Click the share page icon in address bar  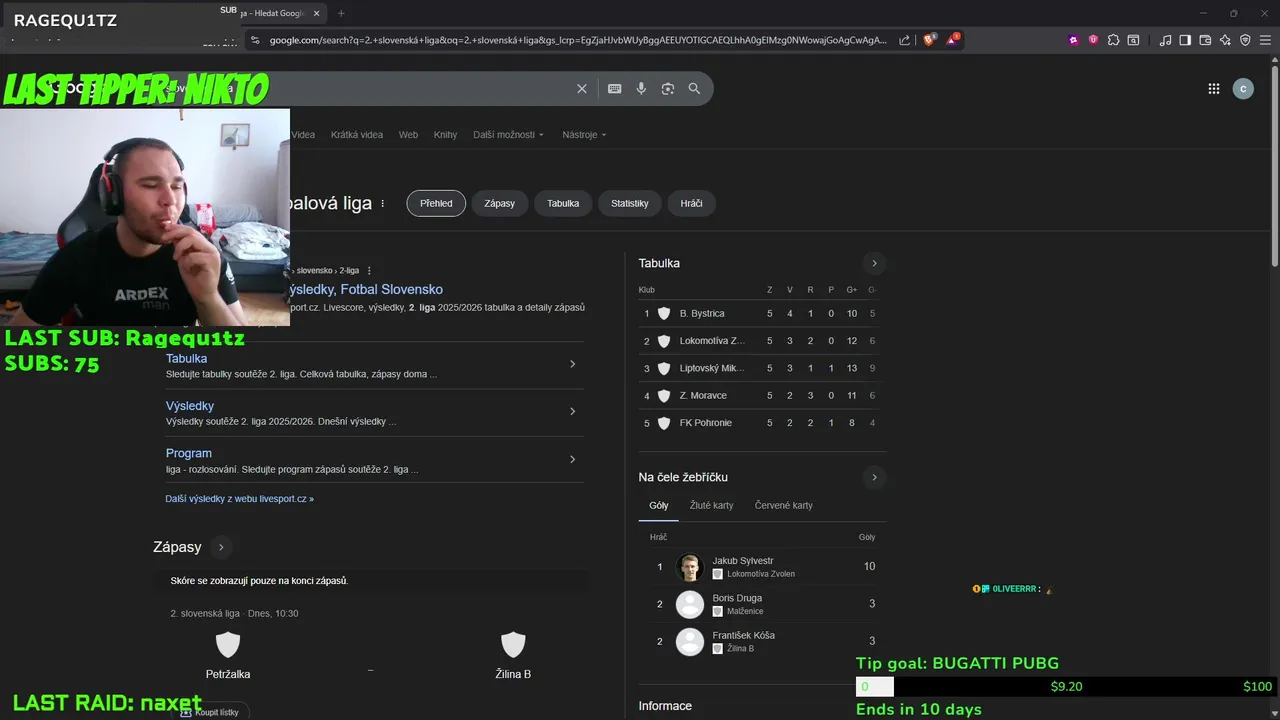[904, 40]
